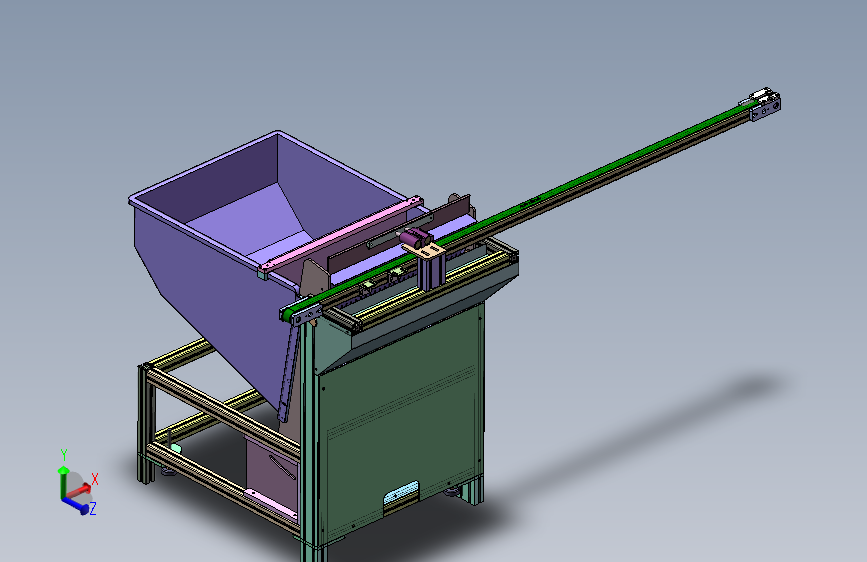Click the green Y axis of the orientation triad
The image size is (867, 562).
click(63, 482)
